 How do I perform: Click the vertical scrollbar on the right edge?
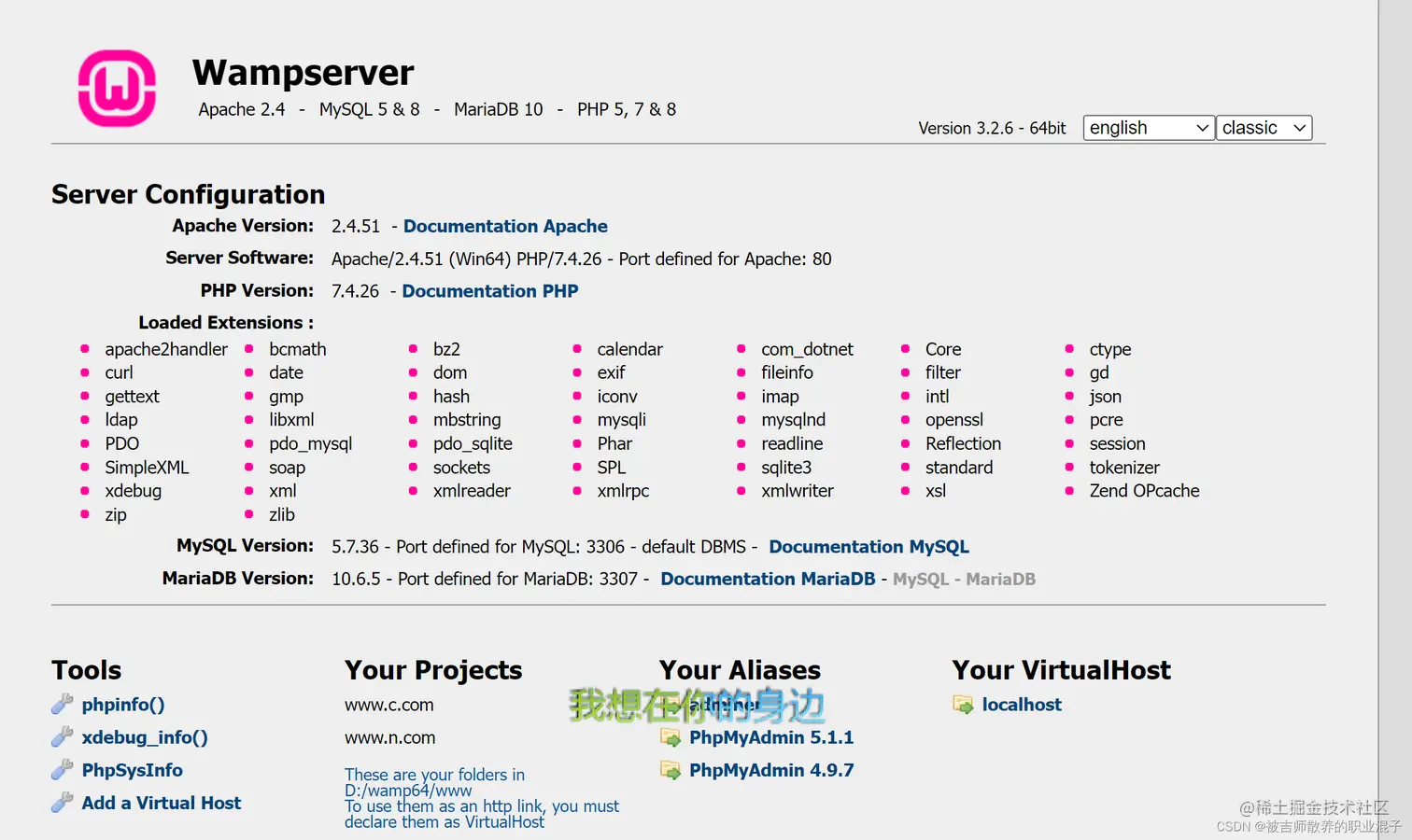click(x=1395, y=420)
